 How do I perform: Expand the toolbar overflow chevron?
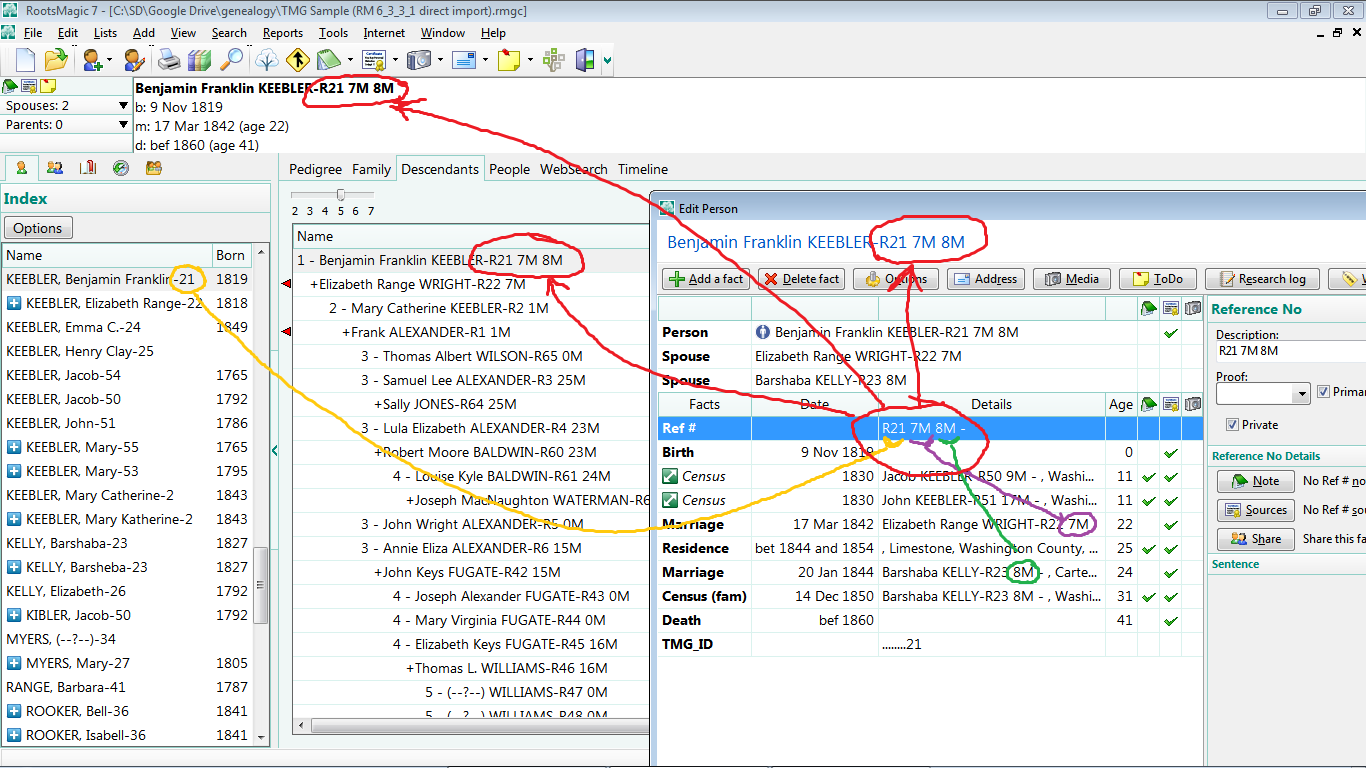pyautogui.click(x=608, y=62)
